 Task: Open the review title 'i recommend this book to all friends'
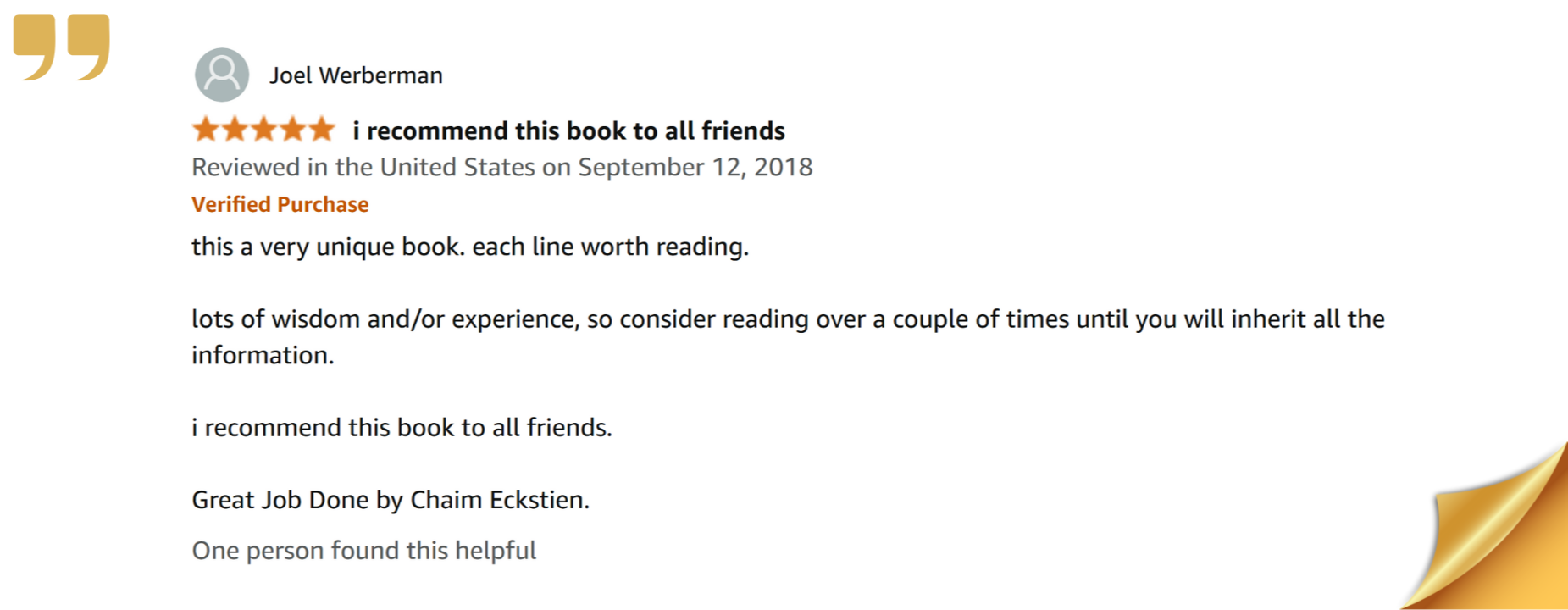click(568, 130)
